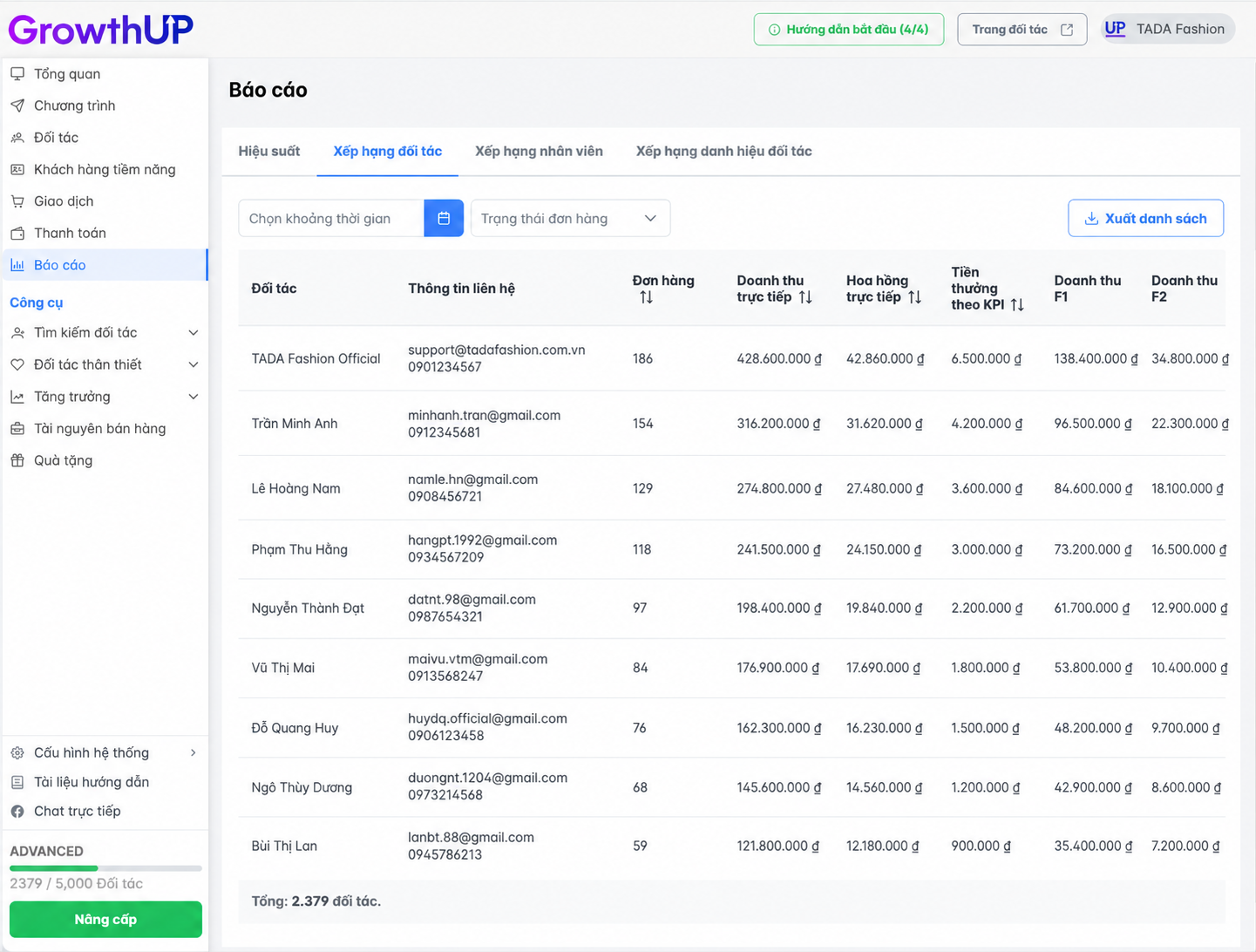The image size is (1256, 952).
Task: Click the Giao dịch cart icon
Action: (x=17, y=201)
